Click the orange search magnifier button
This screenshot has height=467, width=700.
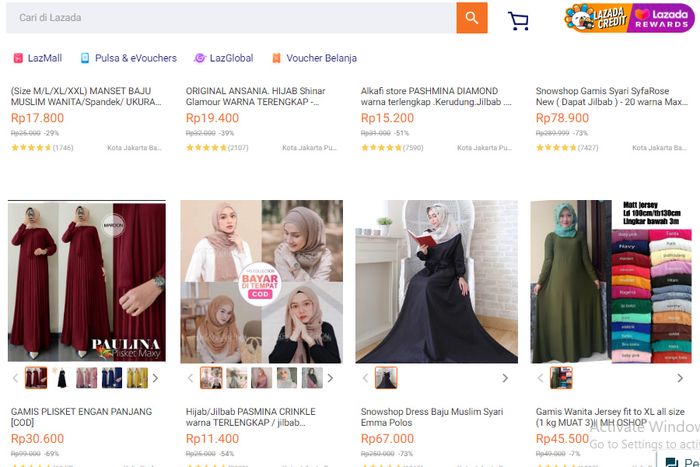[471, 18]
